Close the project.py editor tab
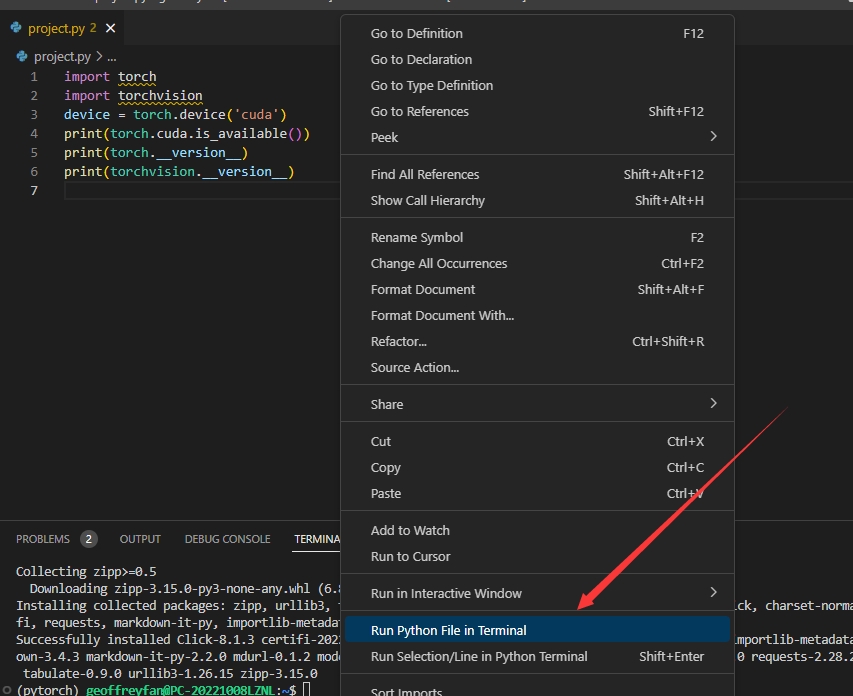 pyautogui.click(x=110, y=29)
